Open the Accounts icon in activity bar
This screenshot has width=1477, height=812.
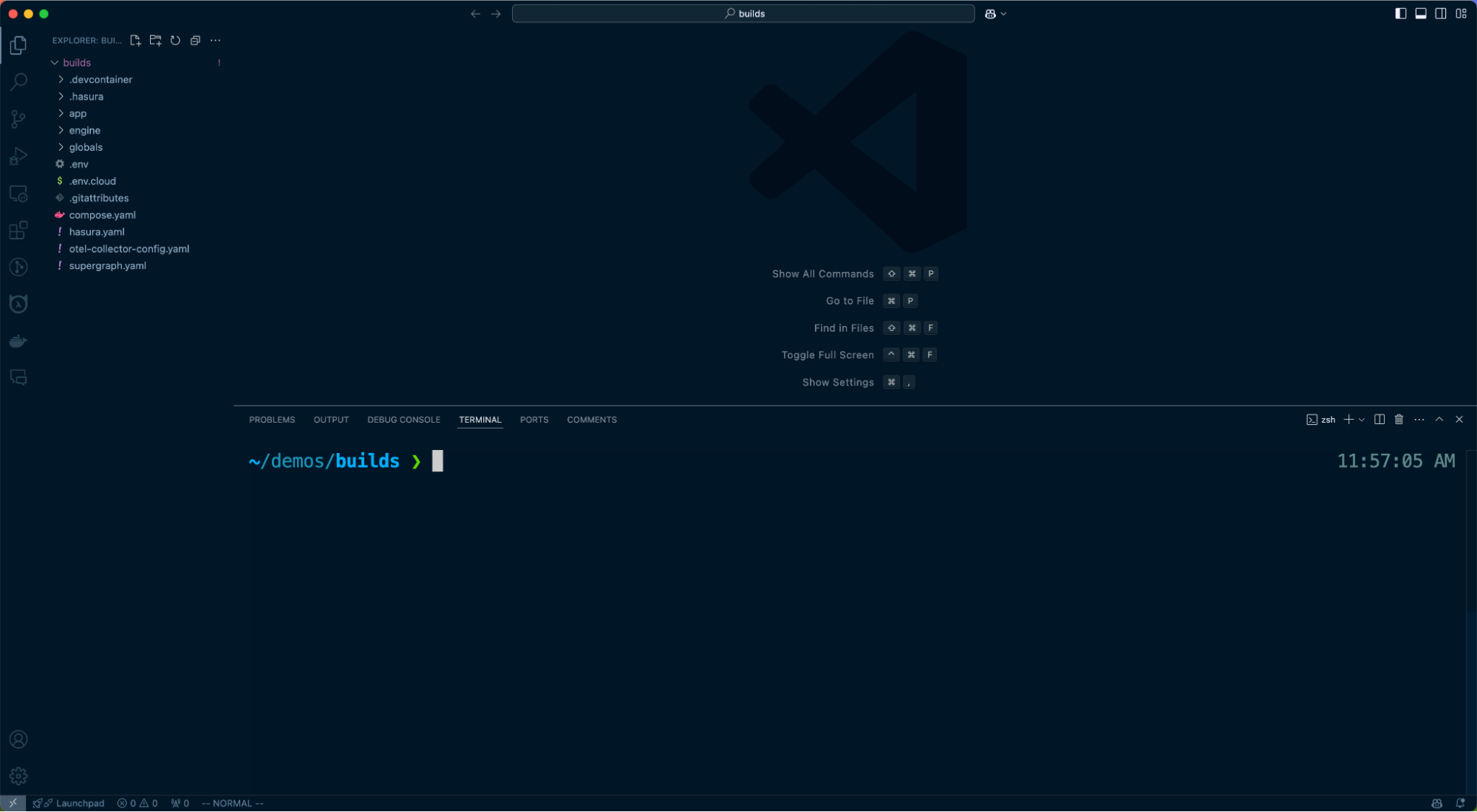click(x=18, y=740)
